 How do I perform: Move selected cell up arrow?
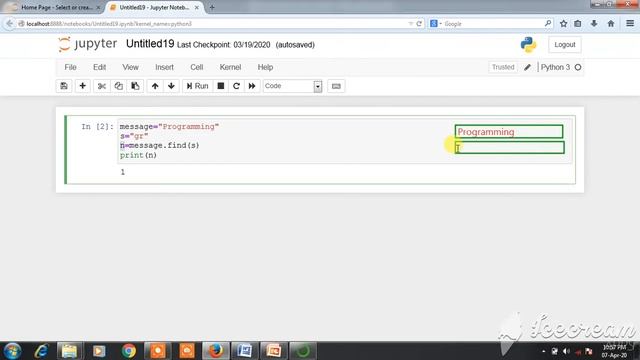(x=155, y=86)
